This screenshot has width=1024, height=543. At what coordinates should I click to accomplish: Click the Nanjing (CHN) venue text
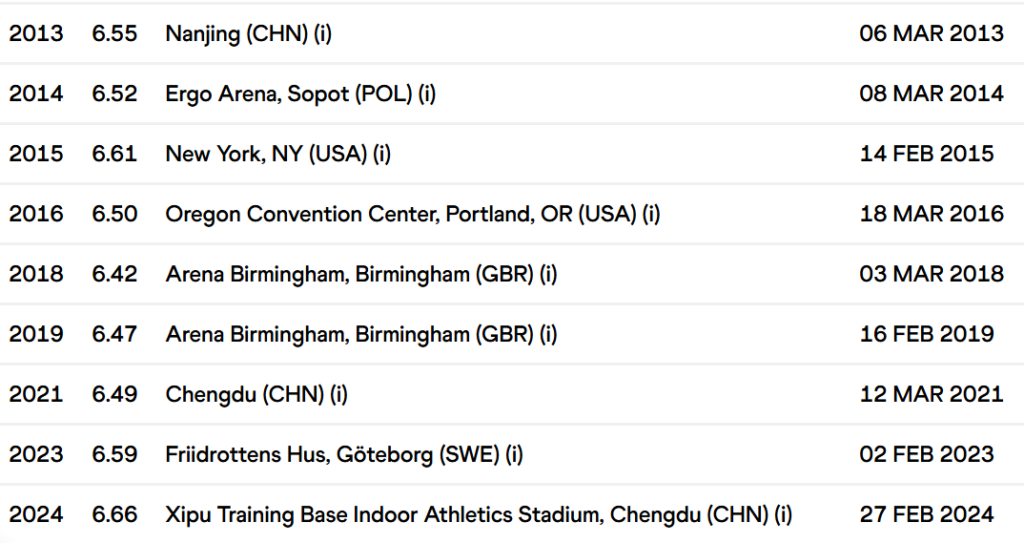248,33
